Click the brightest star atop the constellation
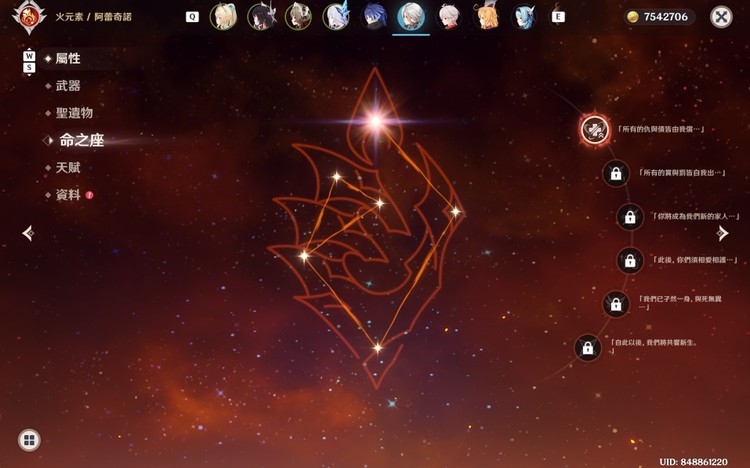This screenshot has width=750, height=468. click(376, 121)
